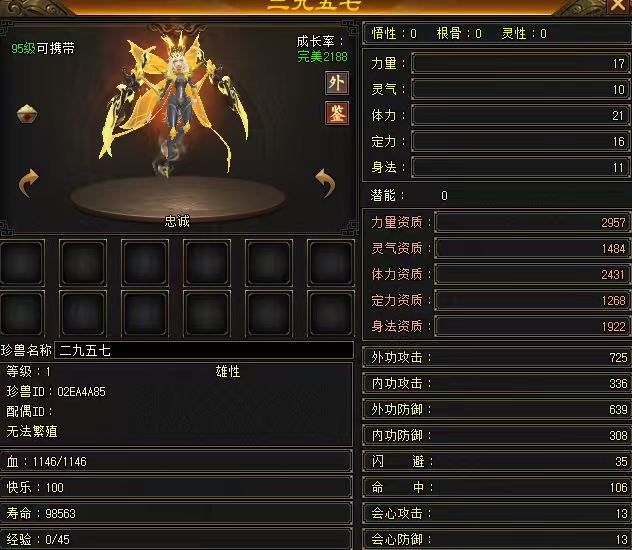Click the 快乐 happiness bar
Screen dimensions: 632x550
click(177, 488)
